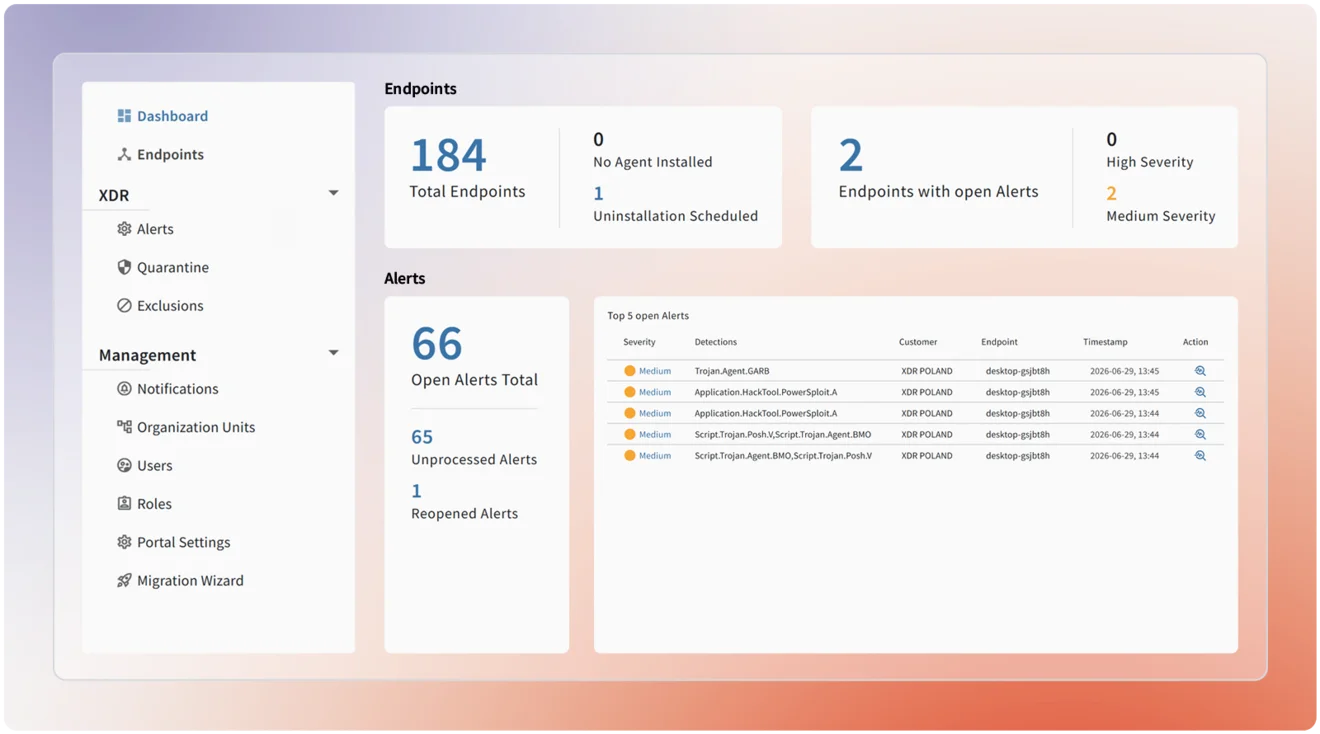
Task: Click the 2 Endpoints with open Alerts number
Action: point(851,156)
